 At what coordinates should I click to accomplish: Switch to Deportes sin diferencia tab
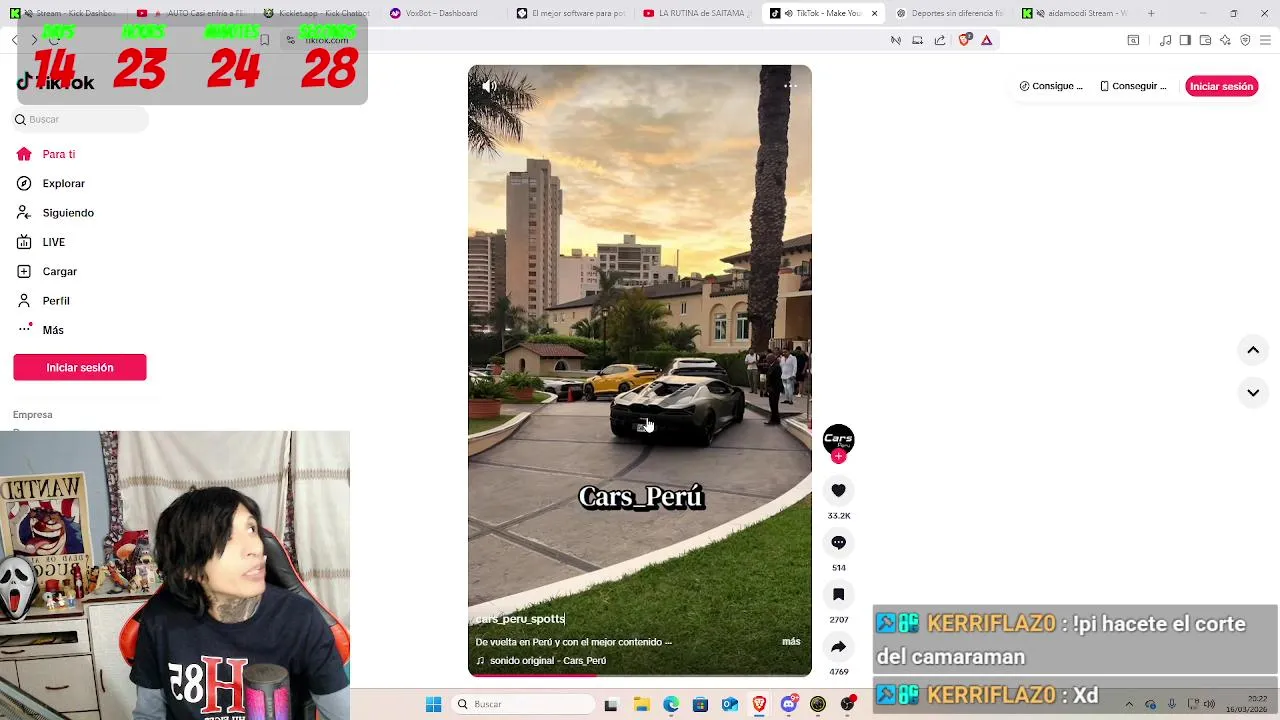[950, 13]
